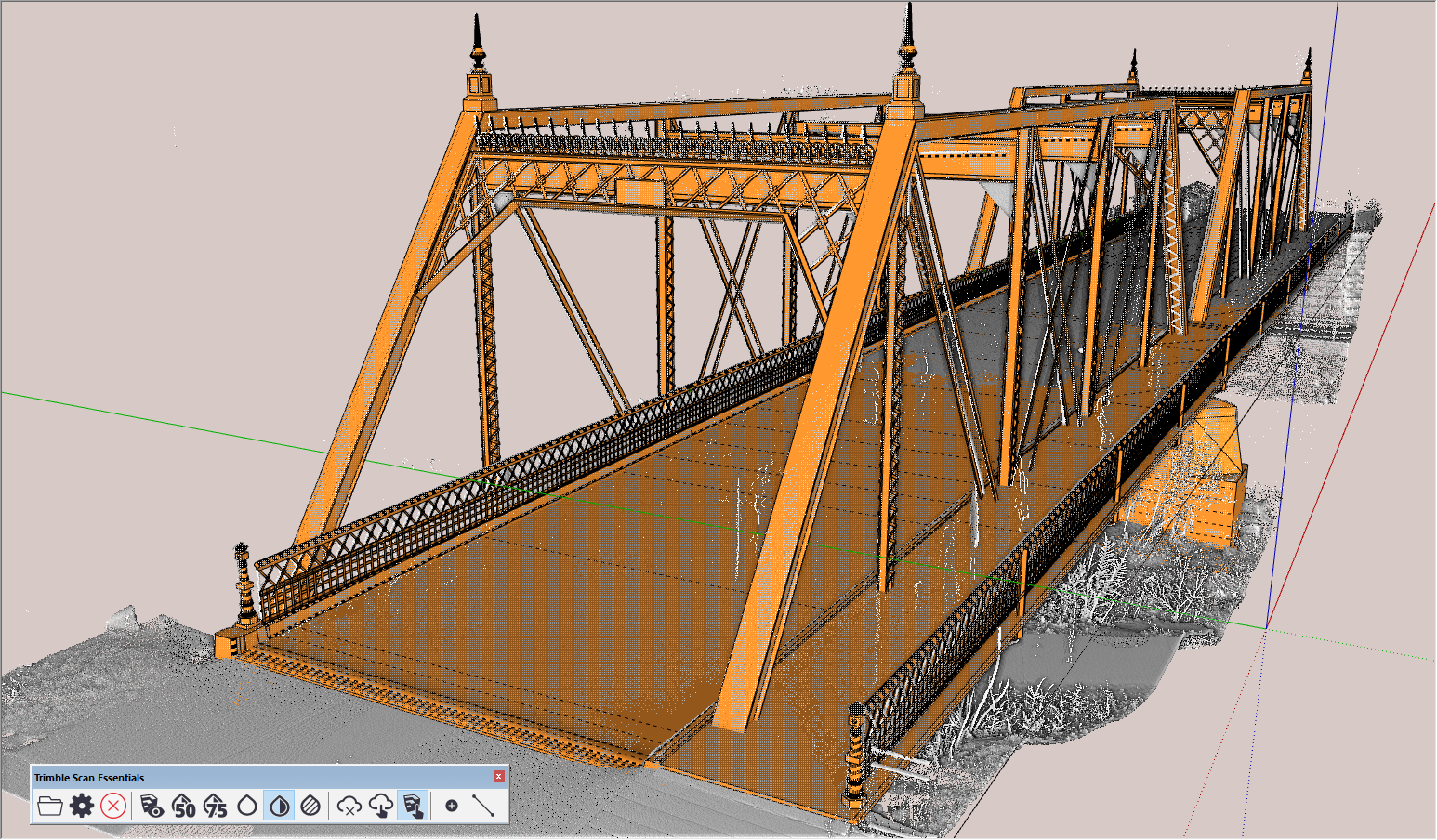
Task: Select the solid point color style
Action: click(x=247, y=807)
